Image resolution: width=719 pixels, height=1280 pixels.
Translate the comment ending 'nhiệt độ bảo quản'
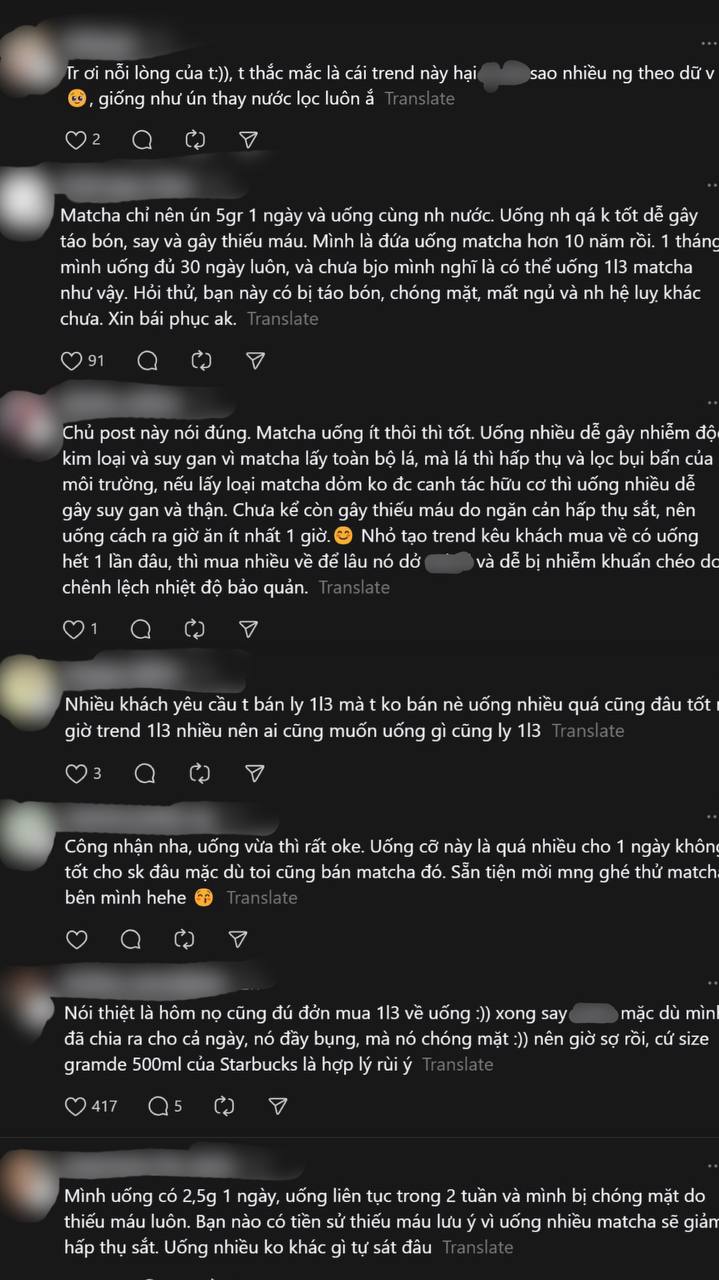354,587
